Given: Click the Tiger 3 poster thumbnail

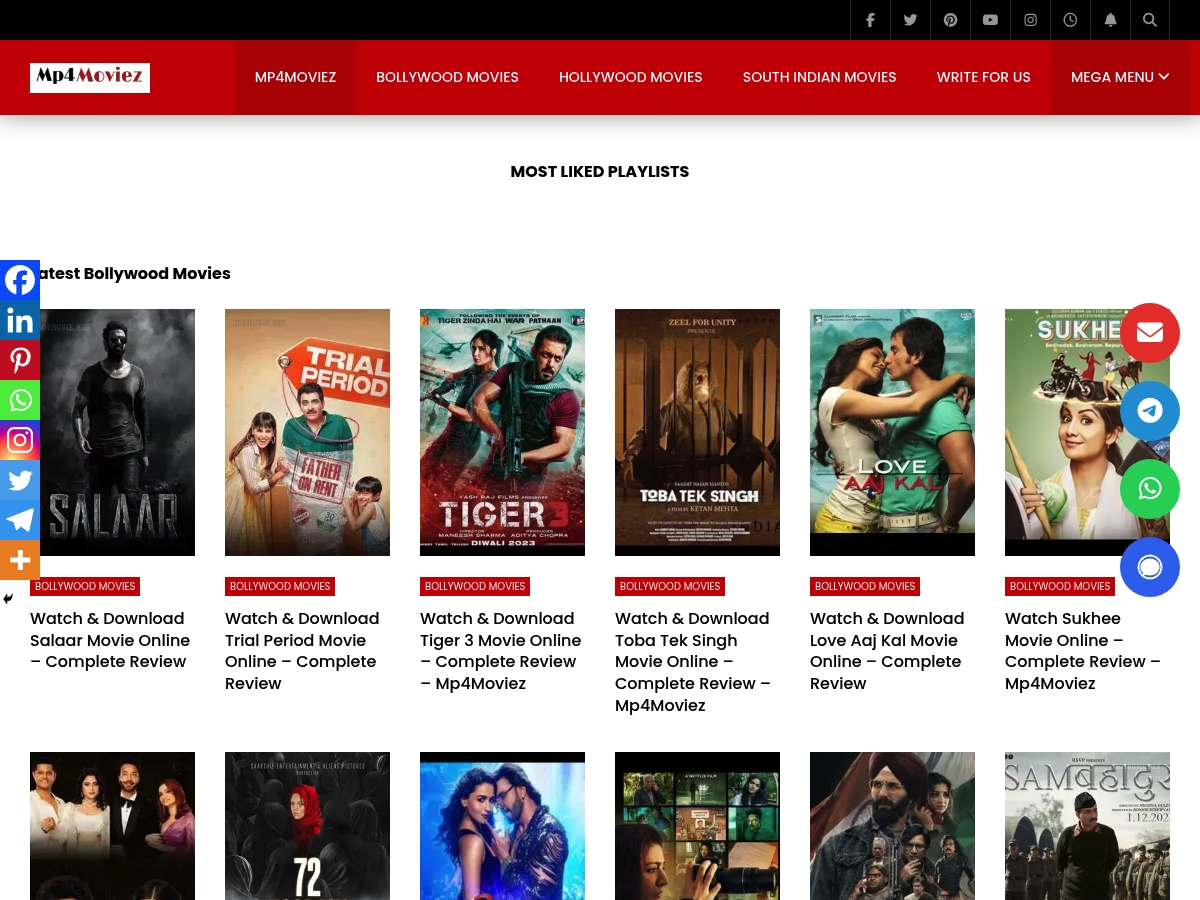Looking at the screenshot, I should pyautogui.click(x=502, y=432).
